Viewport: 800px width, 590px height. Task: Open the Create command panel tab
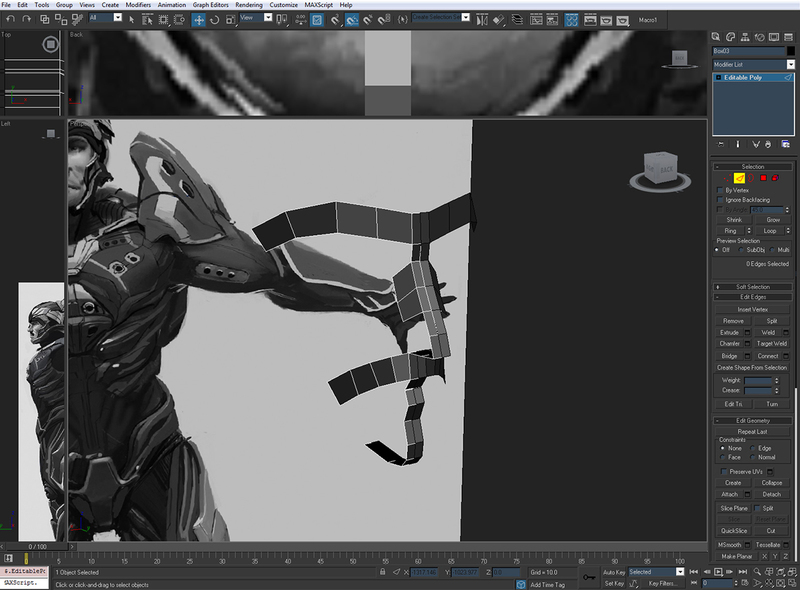pyautogui.click(x=716, y=37)
